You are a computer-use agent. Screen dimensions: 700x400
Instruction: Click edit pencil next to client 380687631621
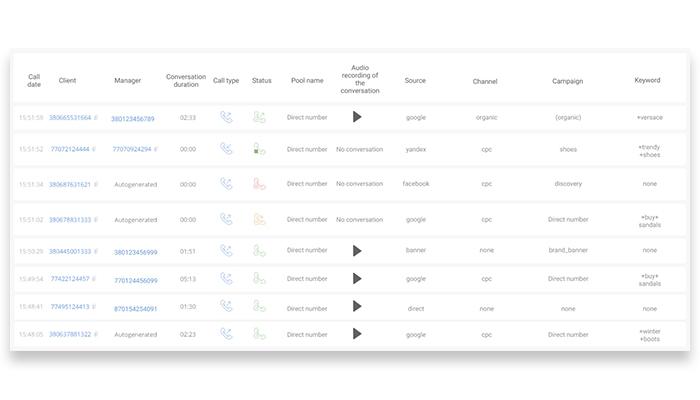[96, 184]
